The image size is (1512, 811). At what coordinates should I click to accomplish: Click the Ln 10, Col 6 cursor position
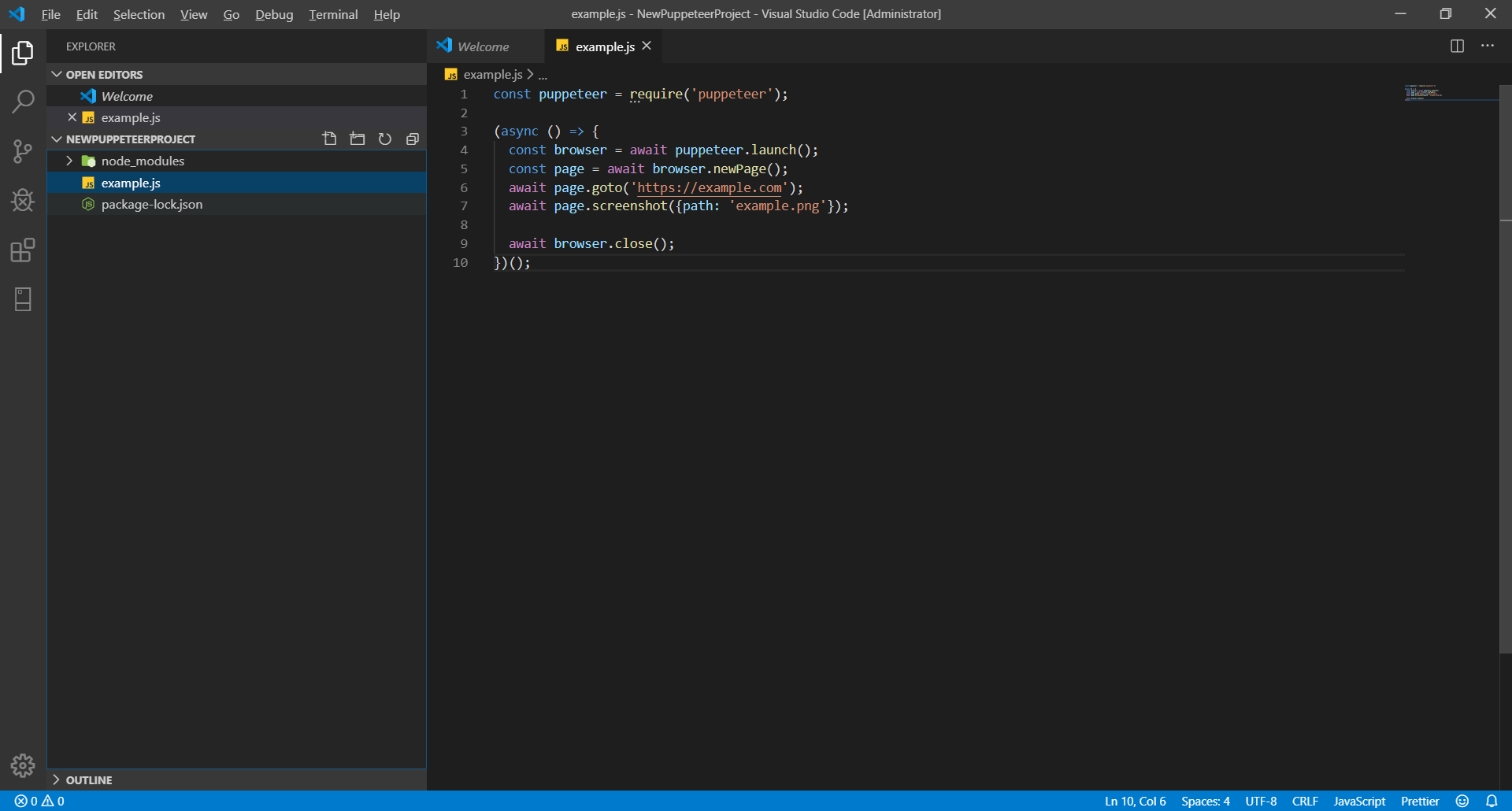[1135, 801]
